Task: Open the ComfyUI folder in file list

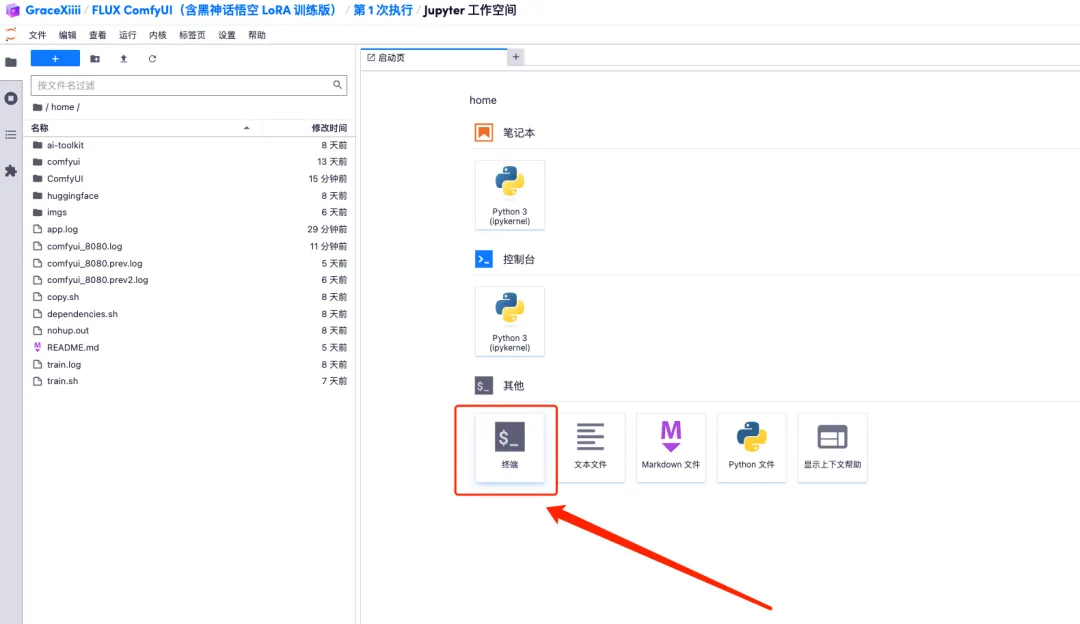Action: point(65,179)
